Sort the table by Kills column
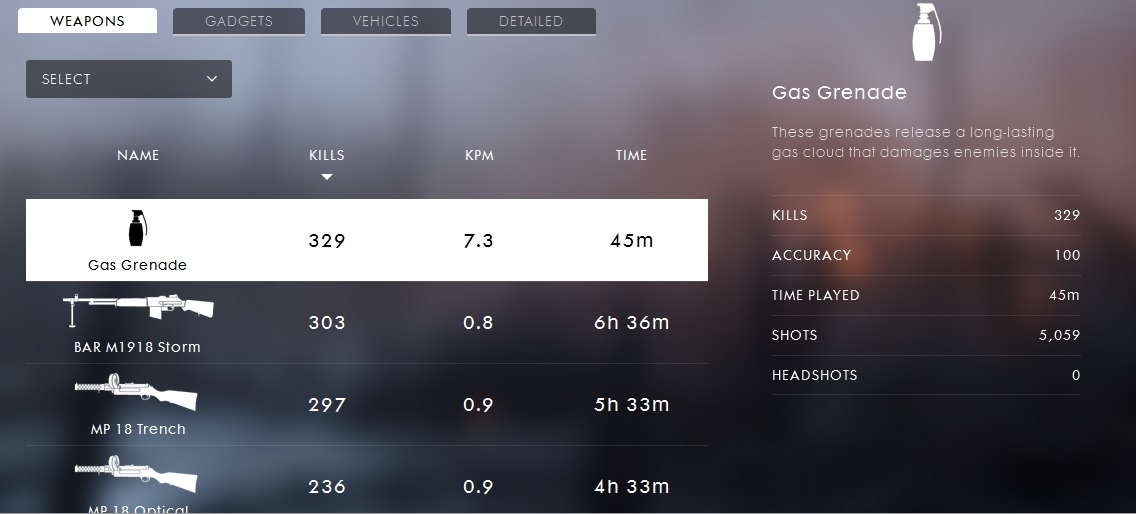Viewport: 1136px width, 514px height. point(326,155)
